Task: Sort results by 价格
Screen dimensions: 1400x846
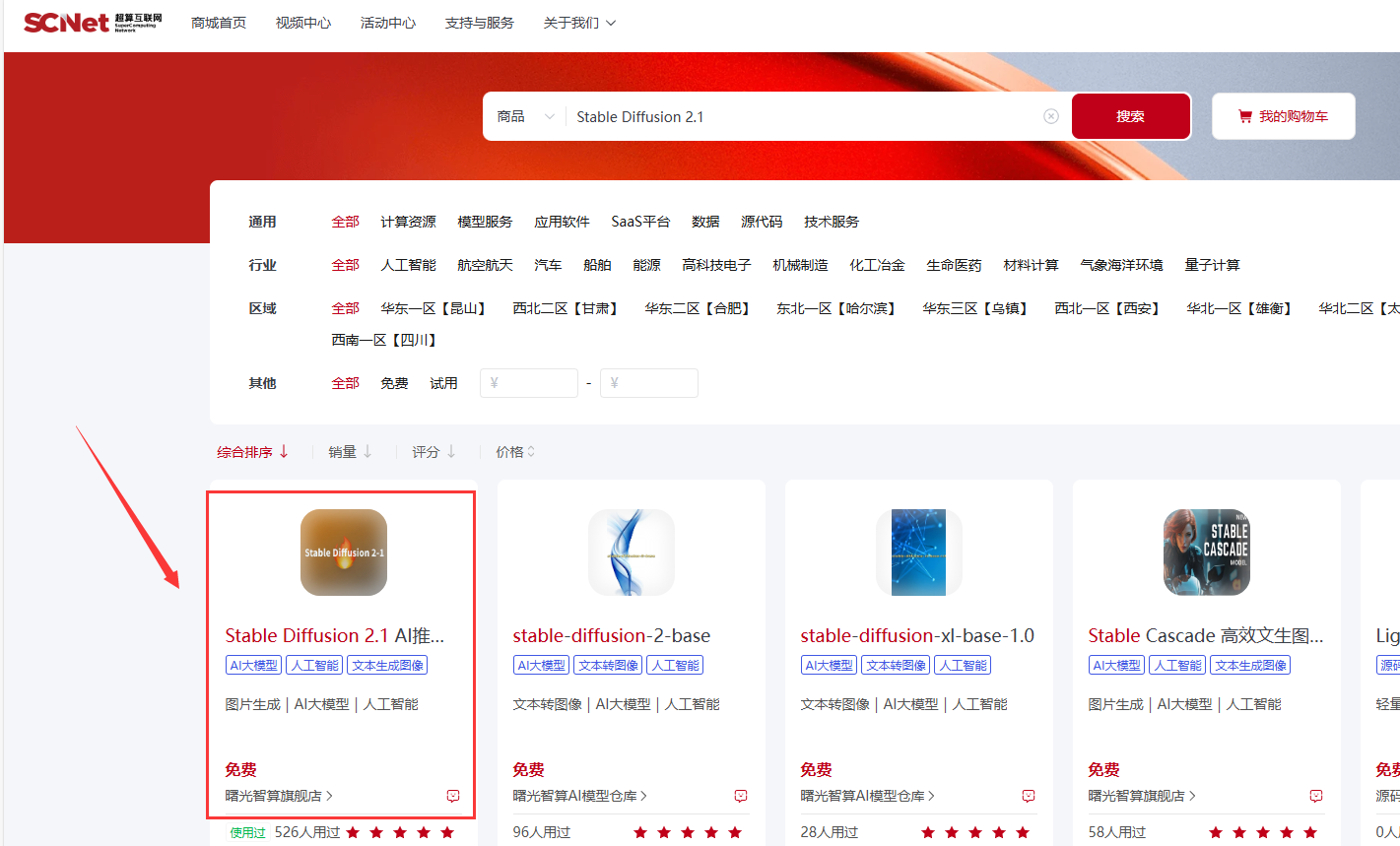Action: tap(516, 452)
